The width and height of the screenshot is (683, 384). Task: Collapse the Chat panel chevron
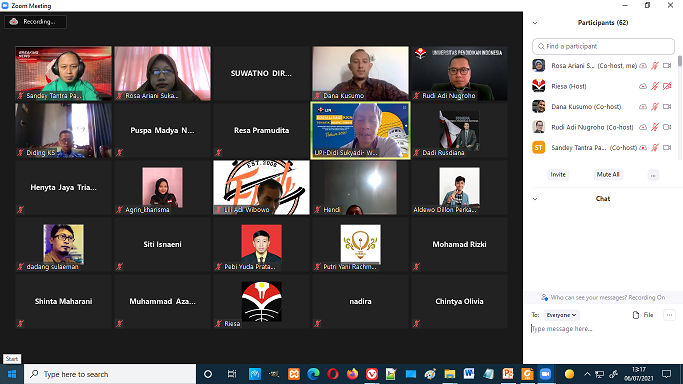click(x=535, y=199)
